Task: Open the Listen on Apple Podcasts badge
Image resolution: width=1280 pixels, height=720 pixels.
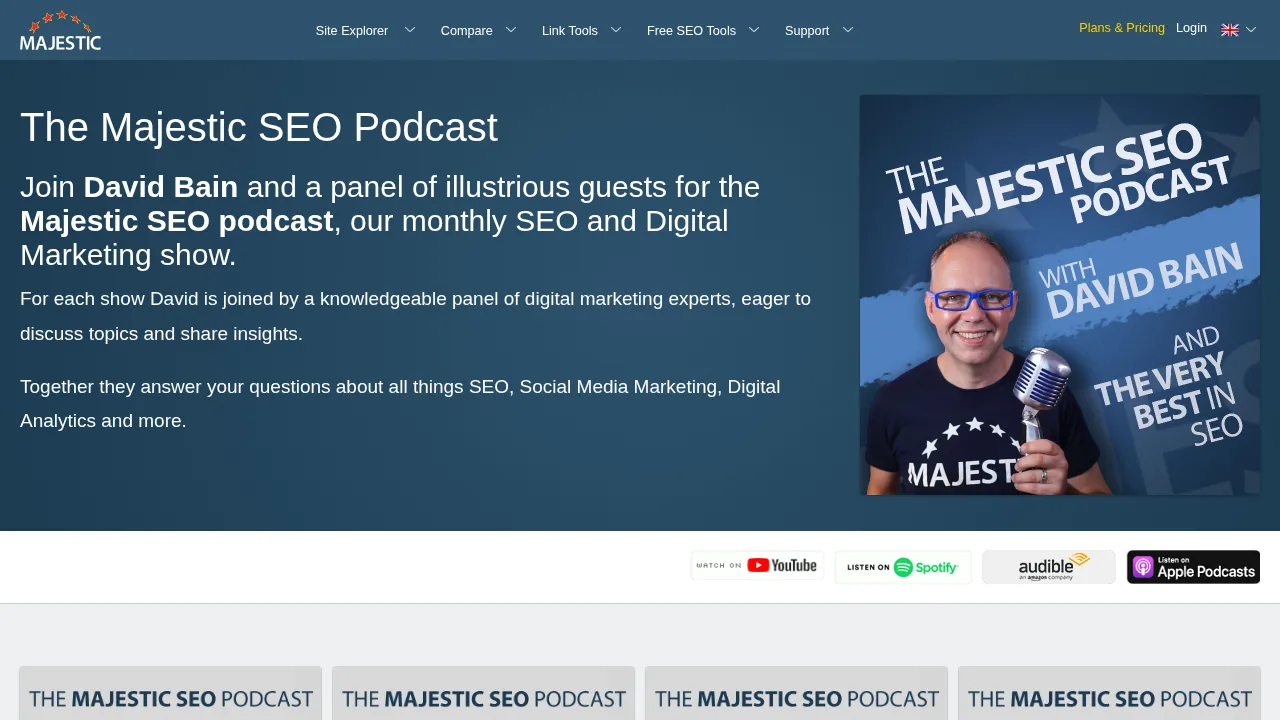Action: tap(1193, 567)
